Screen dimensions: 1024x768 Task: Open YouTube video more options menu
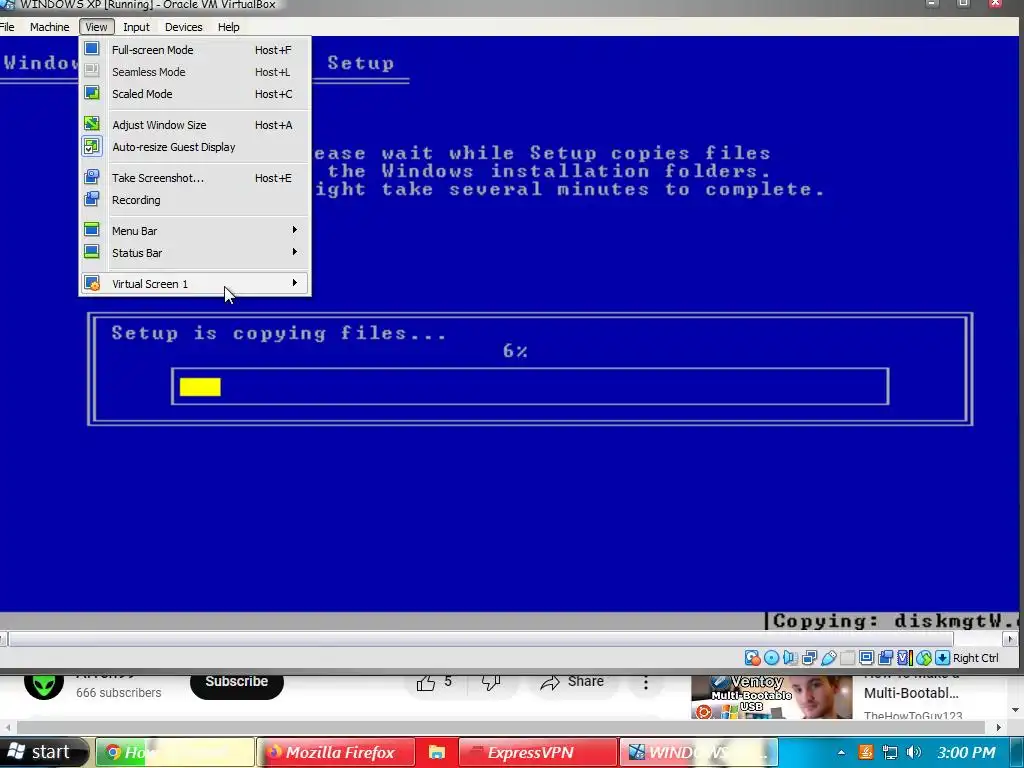pos(646,682)
